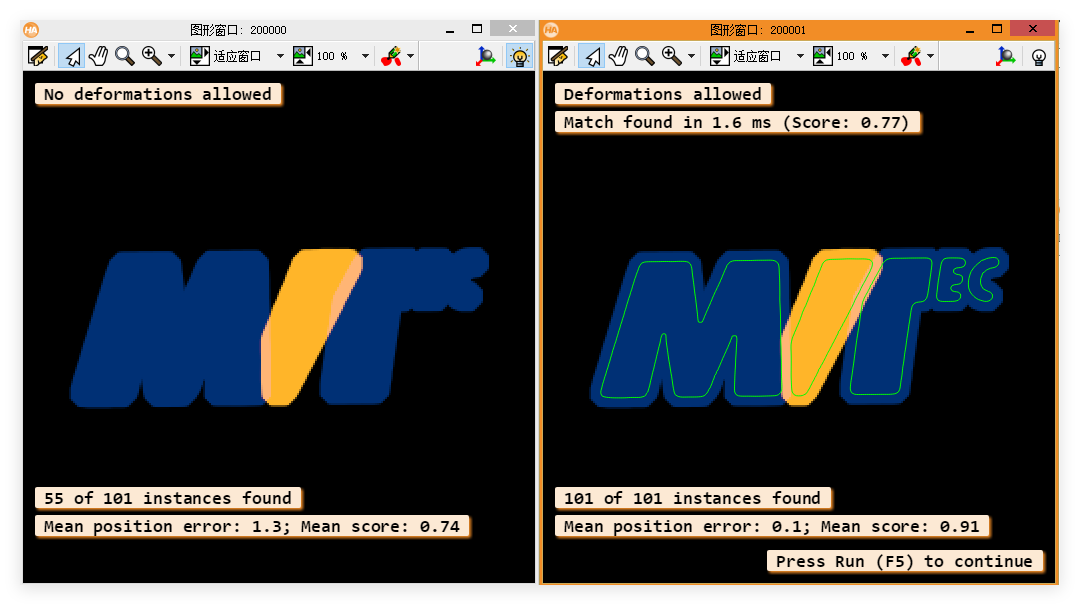Click Press Run (F5) to continue label

pyautogui.click(x=904, y=561)
